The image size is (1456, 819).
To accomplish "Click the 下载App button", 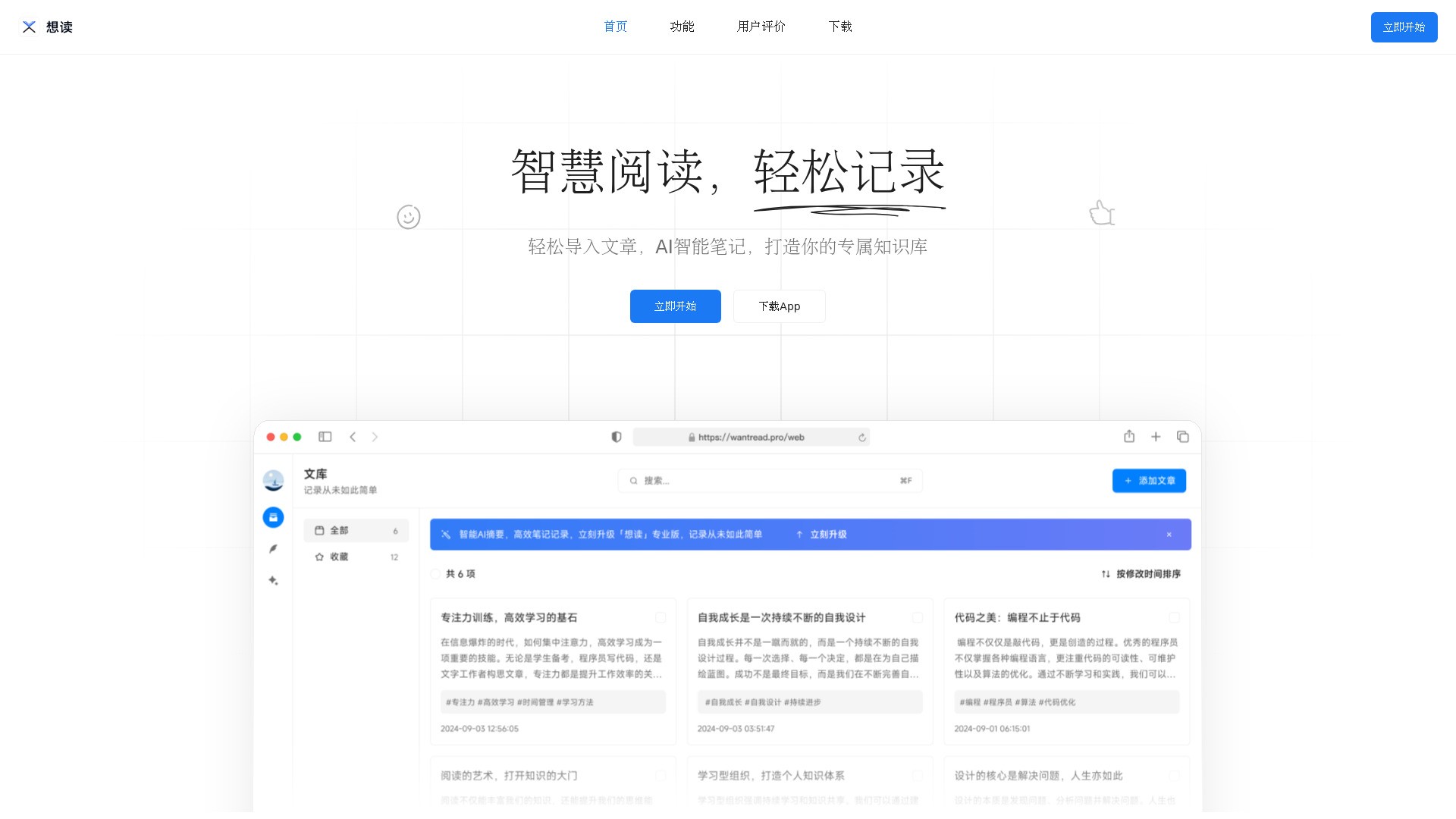I will click(779, 306).
